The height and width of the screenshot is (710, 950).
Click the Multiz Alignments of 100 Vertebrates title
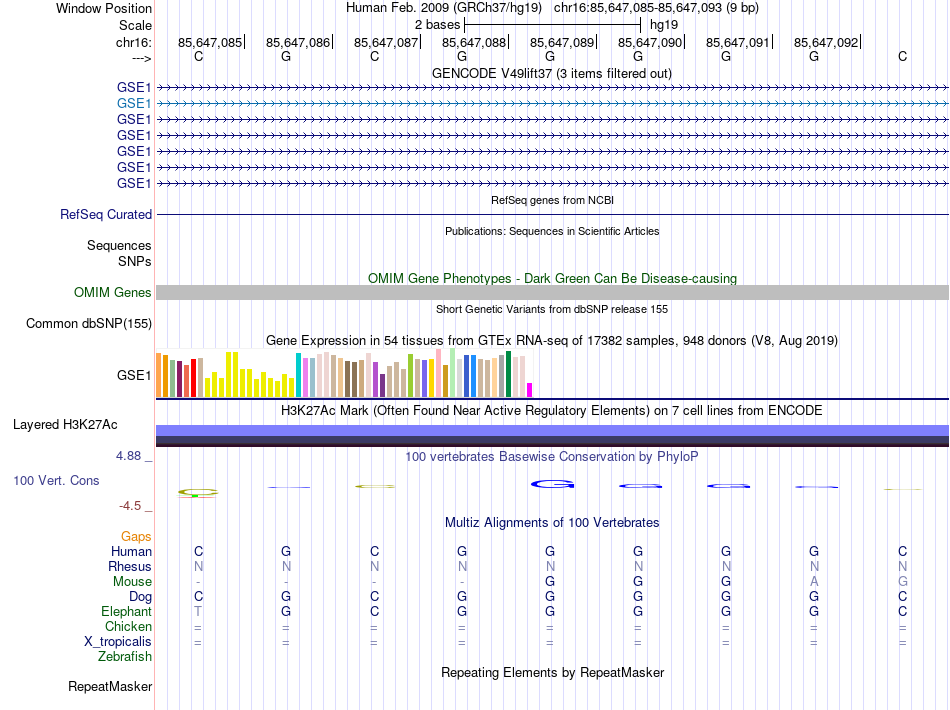(551, 522)
